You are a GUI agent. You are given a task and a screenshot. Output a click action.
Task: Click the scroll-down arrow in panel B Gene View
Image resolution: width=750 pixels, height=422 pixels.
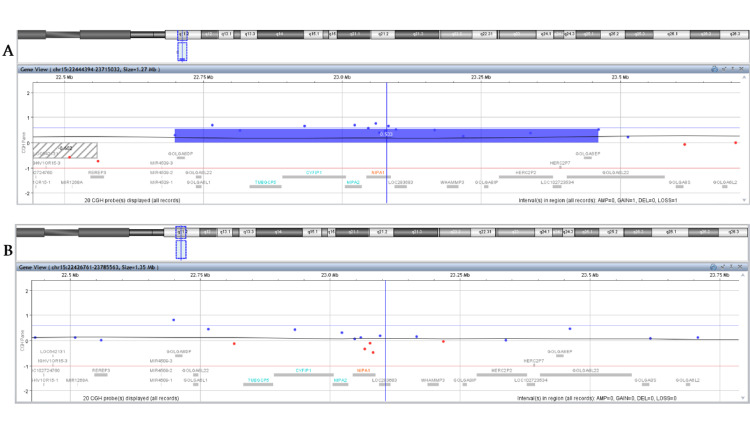[x=743, y=398]
